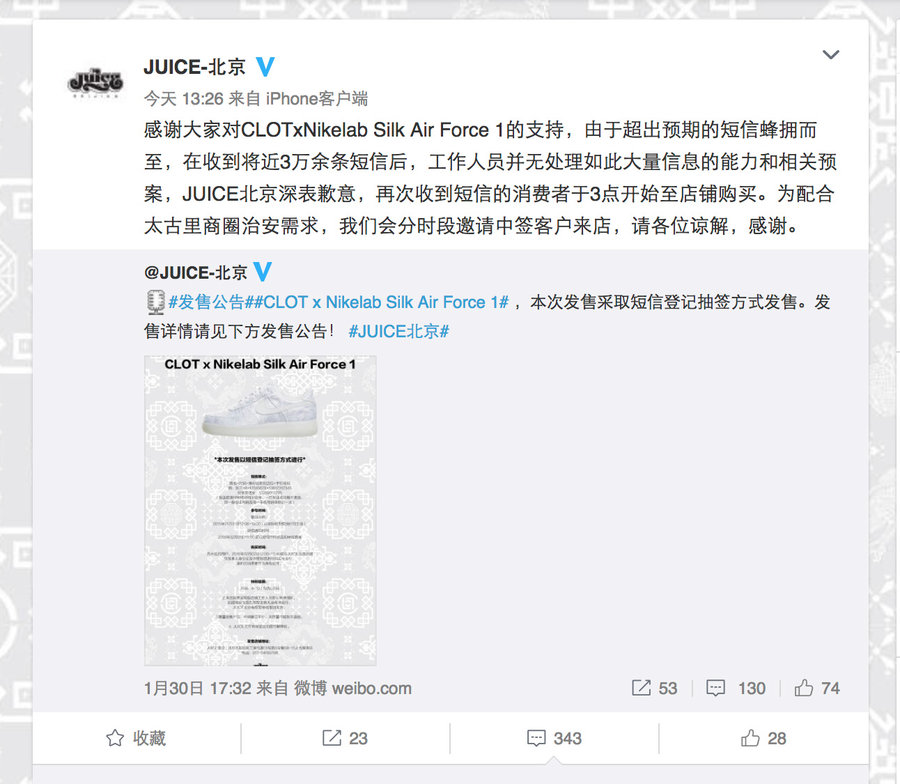Click the microphone icon before 发售公告
This screenshot has height=784, width=900.
[x=156, y=302]
